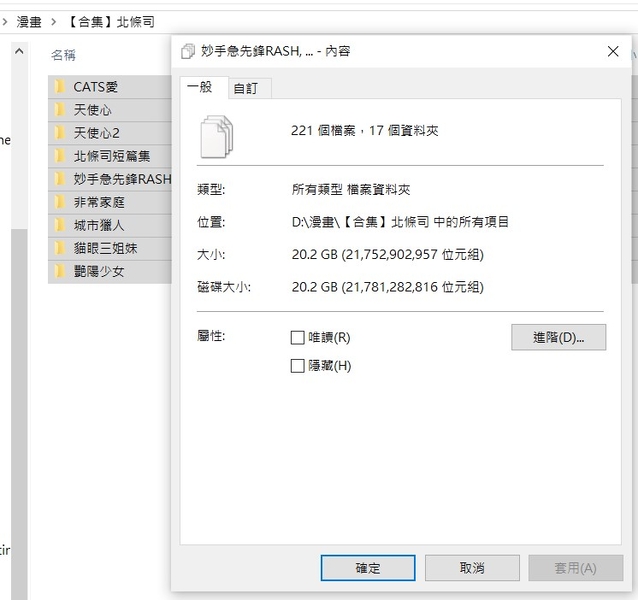Click the CATS愛 folder icon

click(60, 87)
